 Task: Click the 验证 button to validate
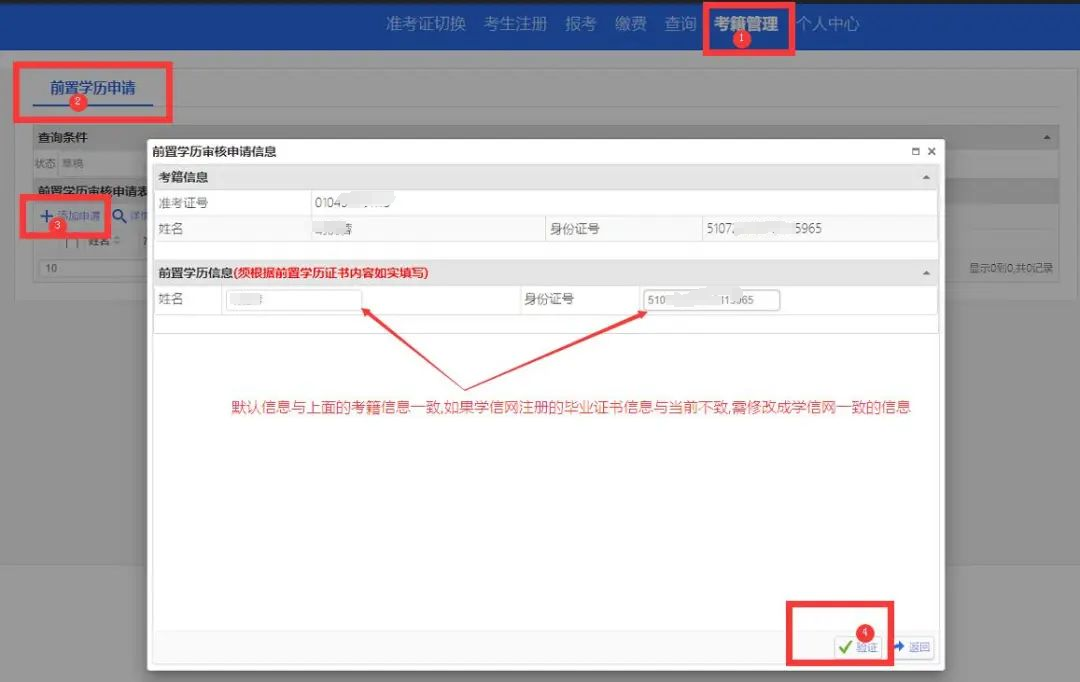pos(858,647)
